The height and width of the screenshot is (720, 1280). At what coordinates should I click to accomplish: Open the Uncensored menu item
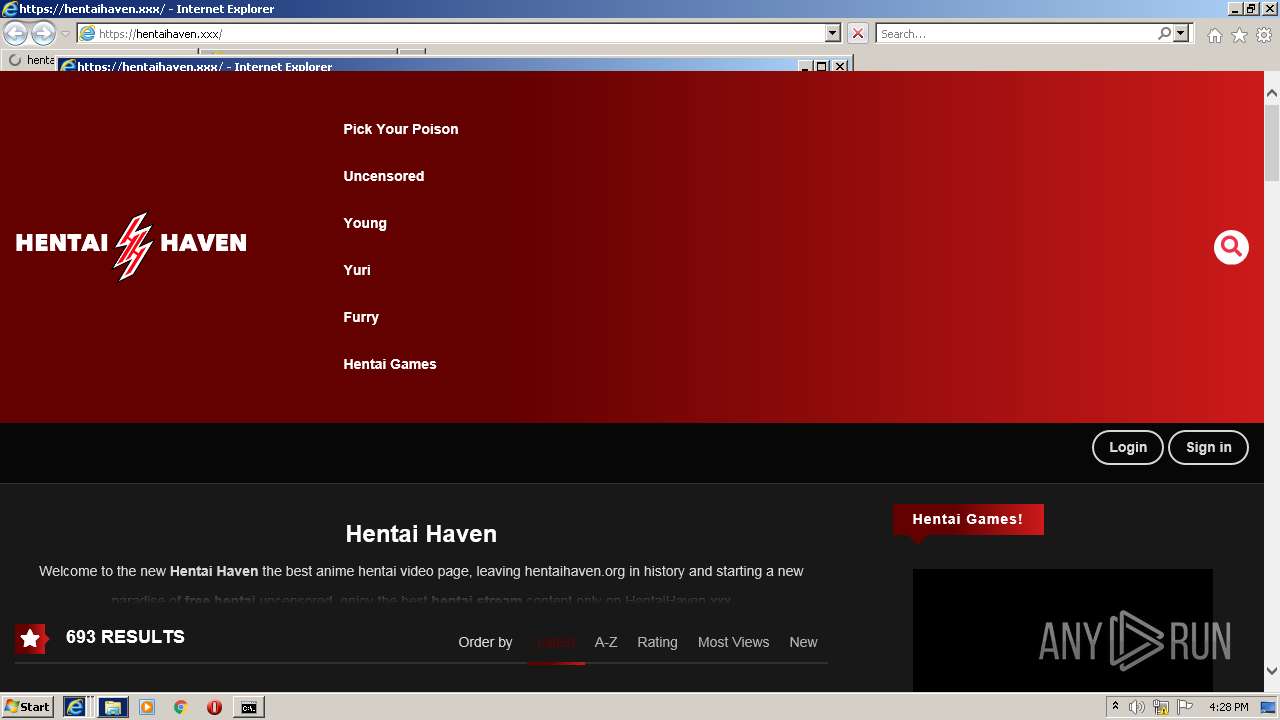click(x=383, y=176)
